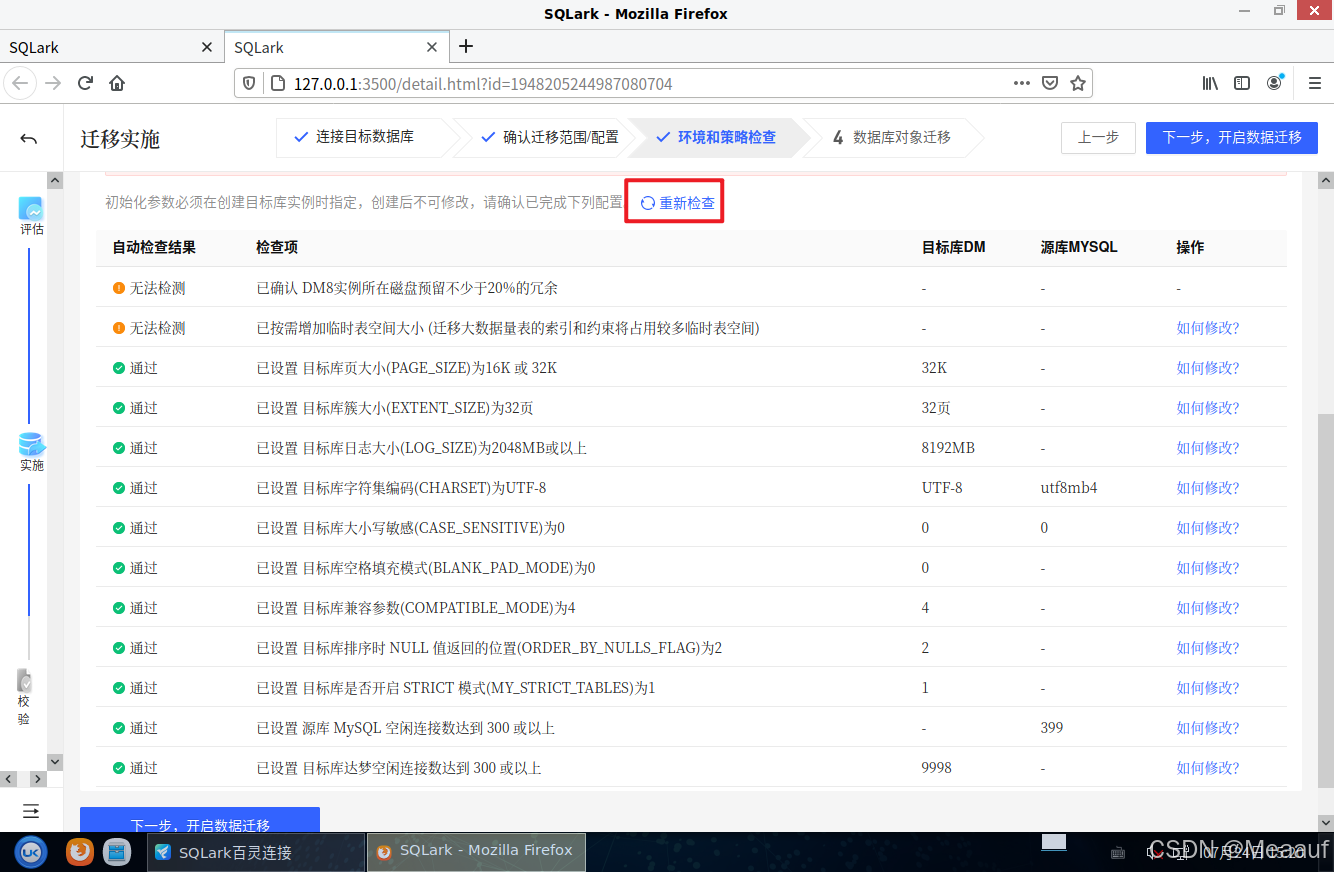
Task: Open 如何修改? for 达梦空闲连接数 row
Action: click(x=1207, y=768)
